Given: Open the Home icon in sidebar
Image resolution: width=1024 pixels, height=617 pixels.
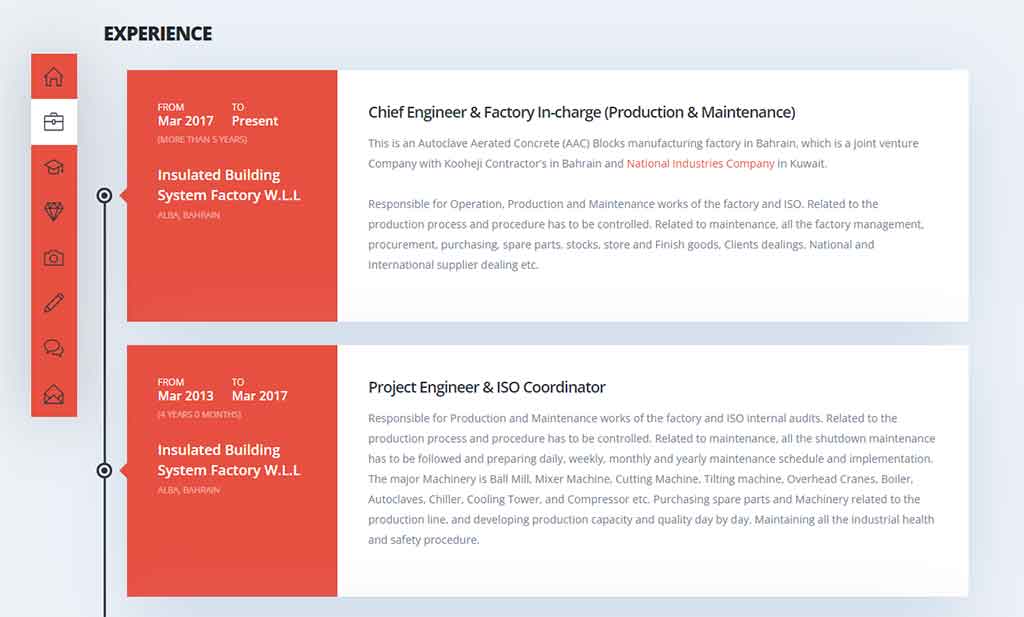Looking at the screenshot, I should pos(54,76).
